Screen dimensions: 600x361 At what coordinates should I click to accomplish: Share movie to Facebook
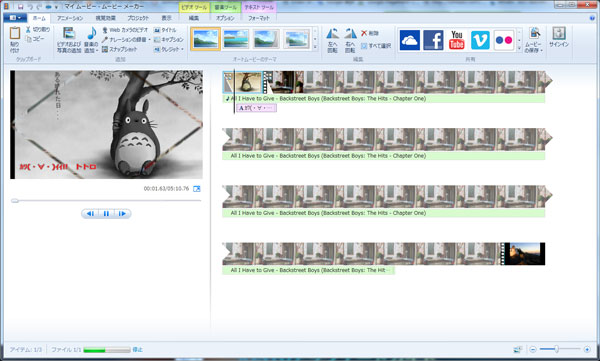pos(433,40)
